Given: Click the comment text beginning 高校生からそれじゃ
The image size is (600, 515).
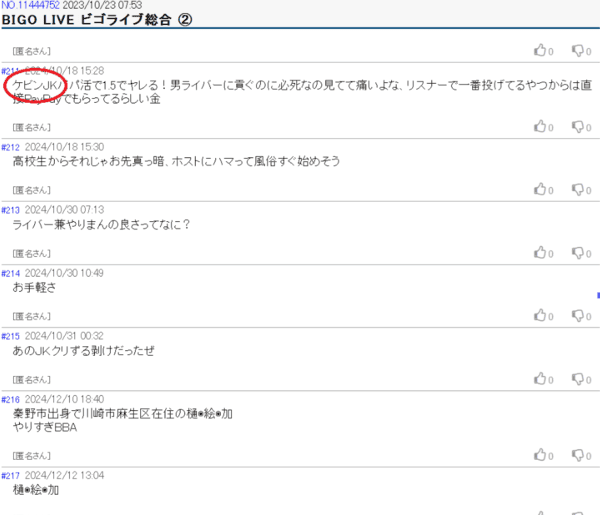Looking at the screenshot, I should tap(176, 161).
